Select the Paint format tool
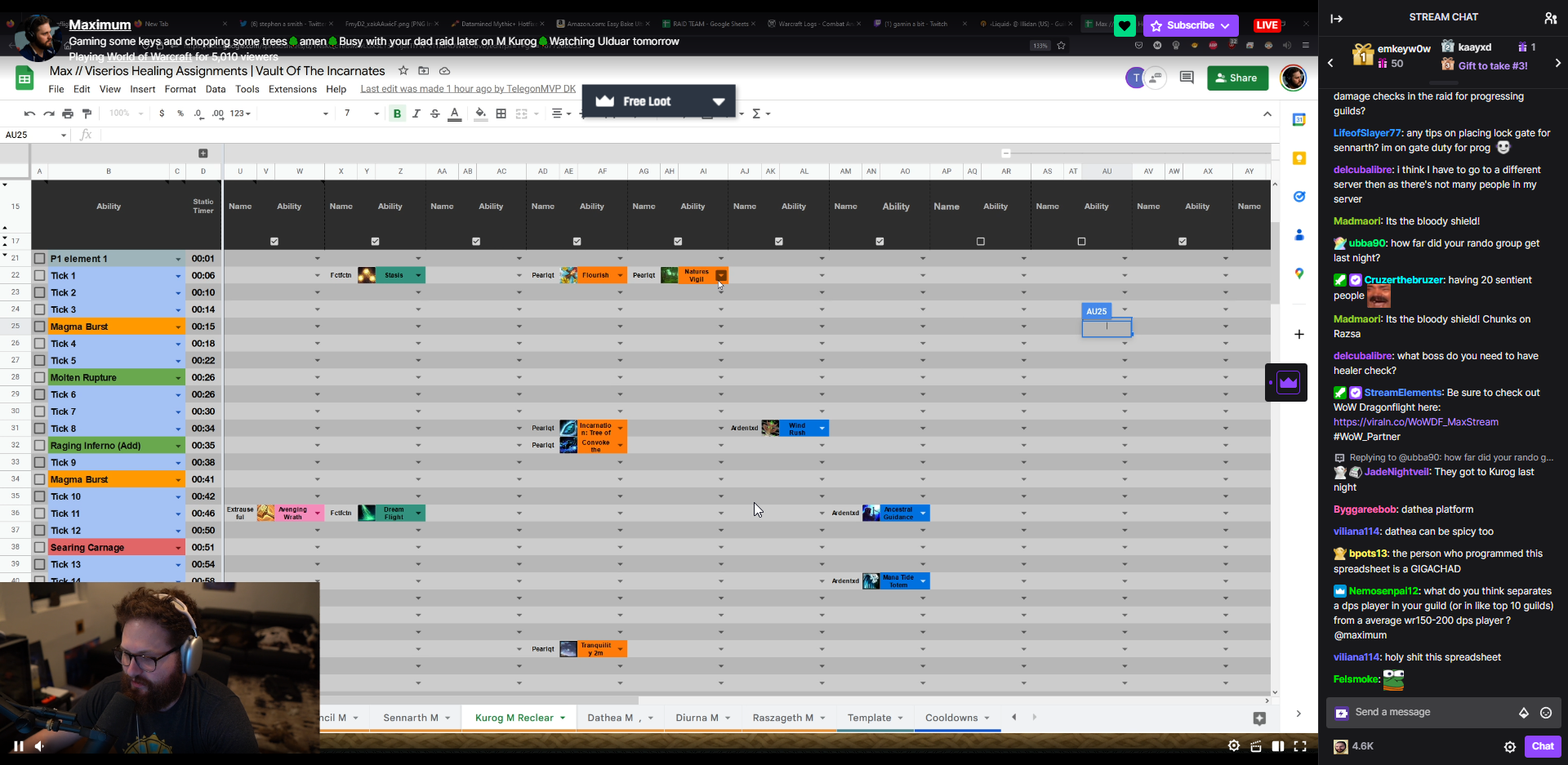Screen dimensions: 1568x765 pos(87,113)
